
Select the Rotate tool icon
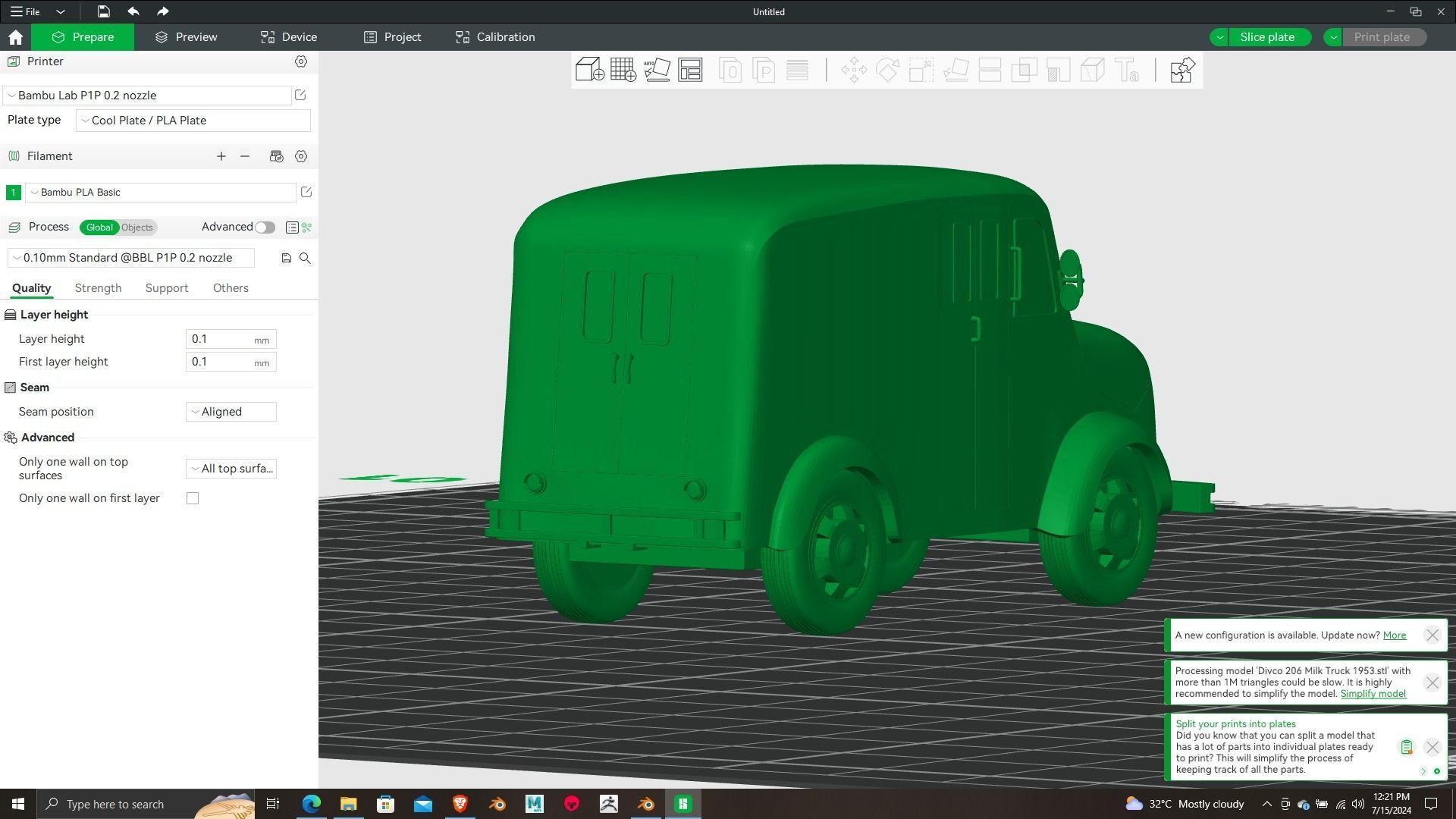[x=887, y=70]
